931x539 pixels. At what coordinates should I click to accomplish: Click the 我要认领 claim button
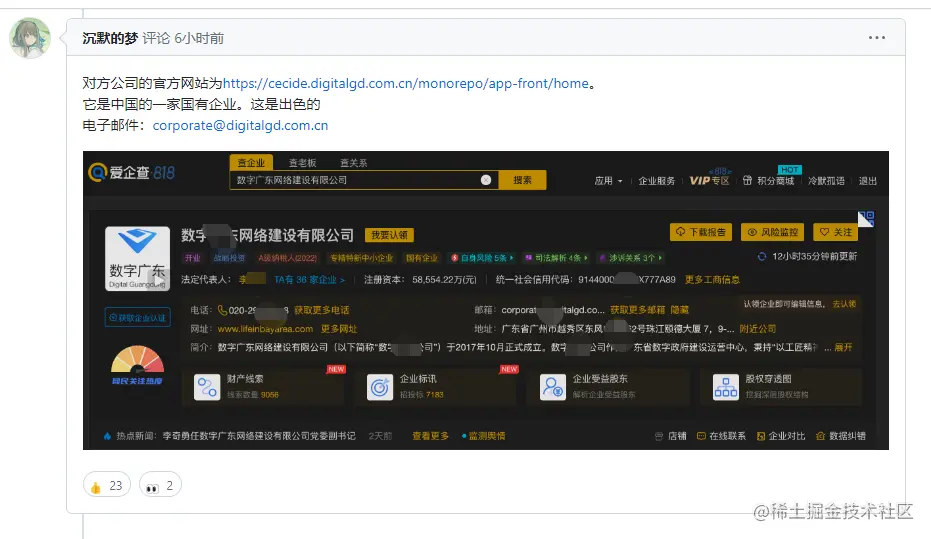tap(390, 235)
